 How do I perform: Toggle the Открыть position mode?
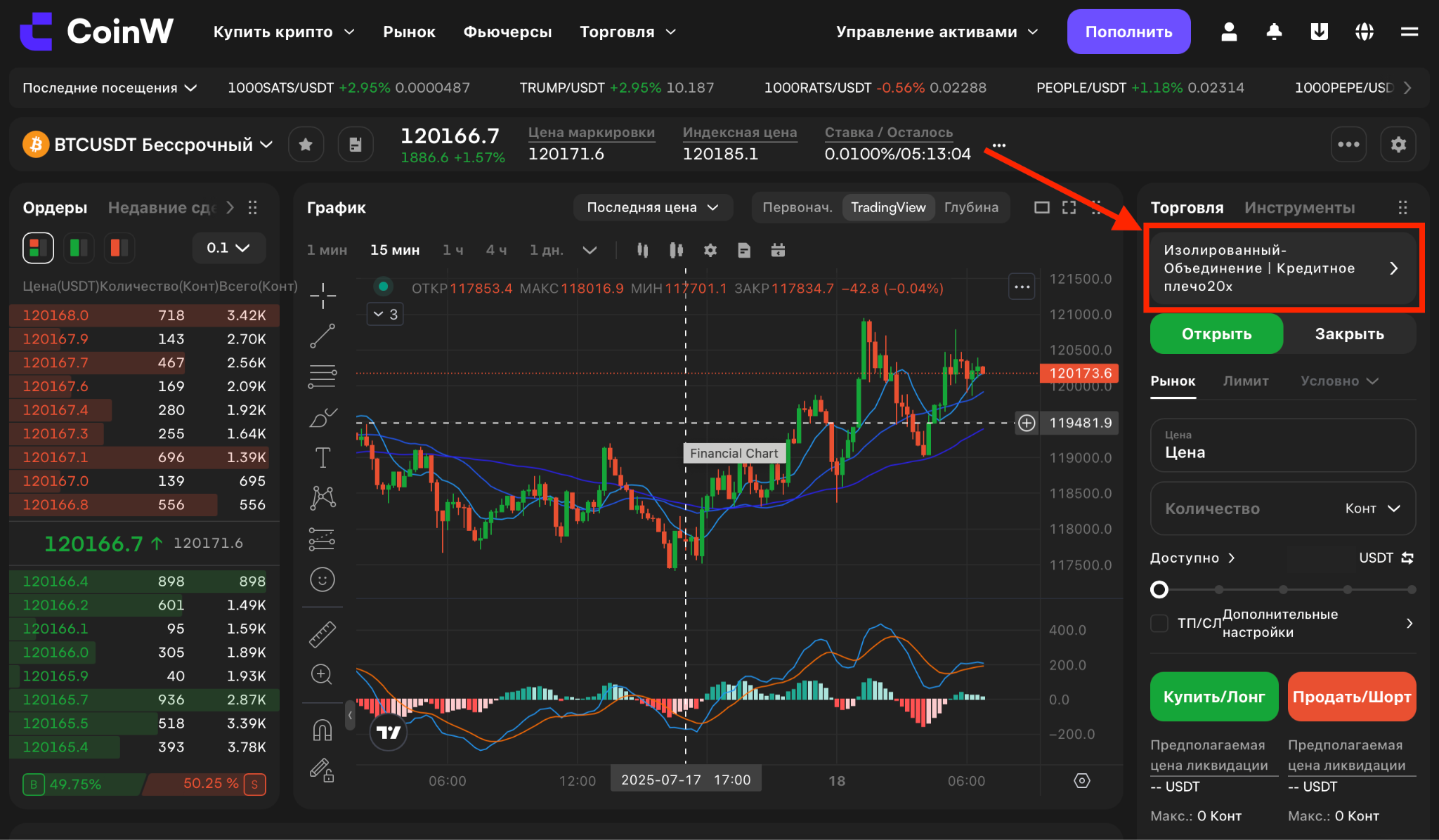pos(1216,334)
